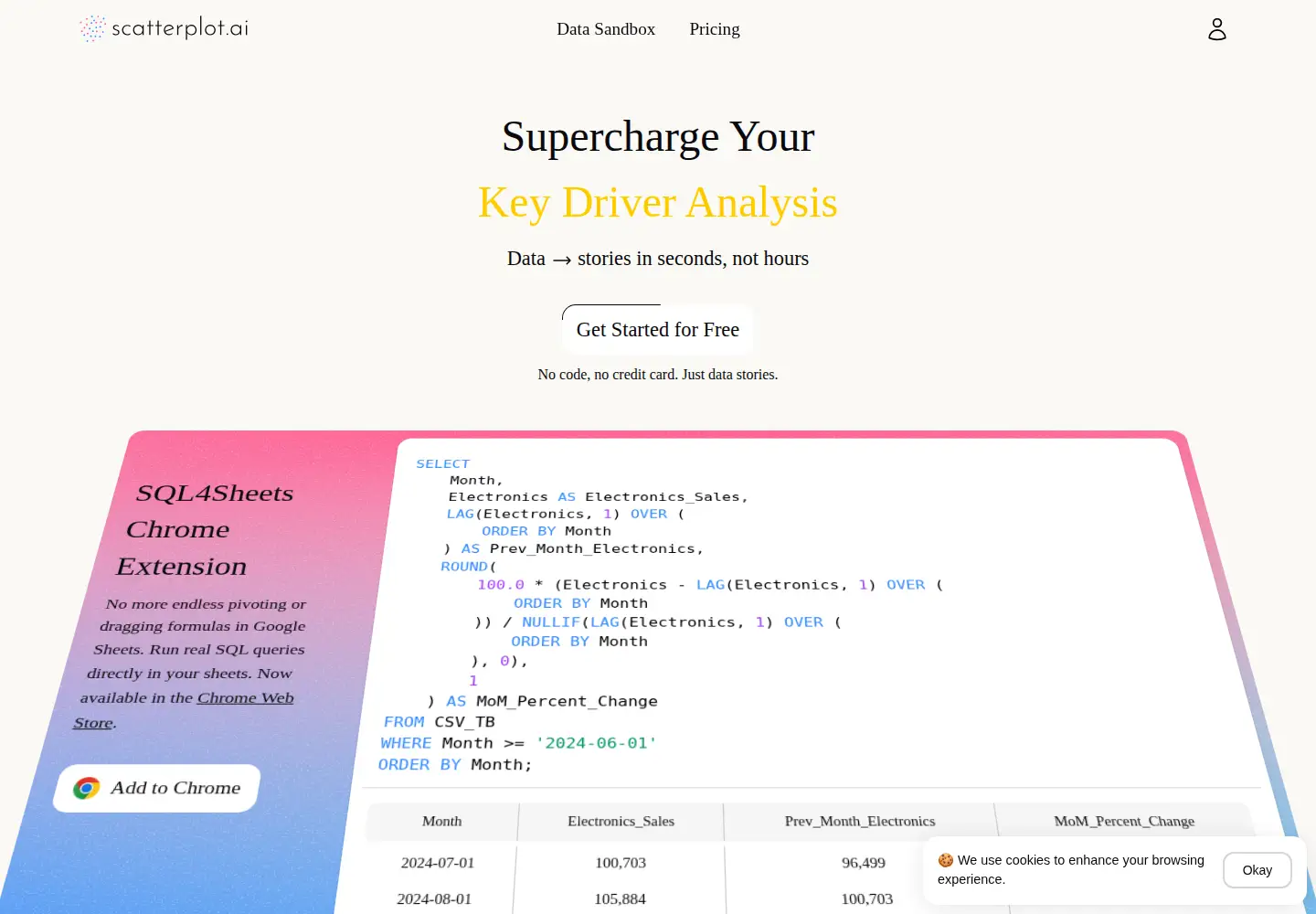1316x914 pixels.
Task: Select the Electronics_Sales column header
Action: tap(621, 822)
